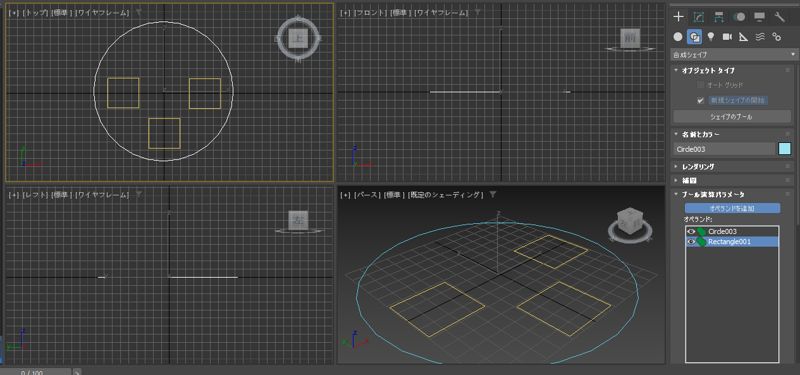Click the filter icon in the Front viewport header
Screen dimensions: 800x375
click(x=477, y=12)
